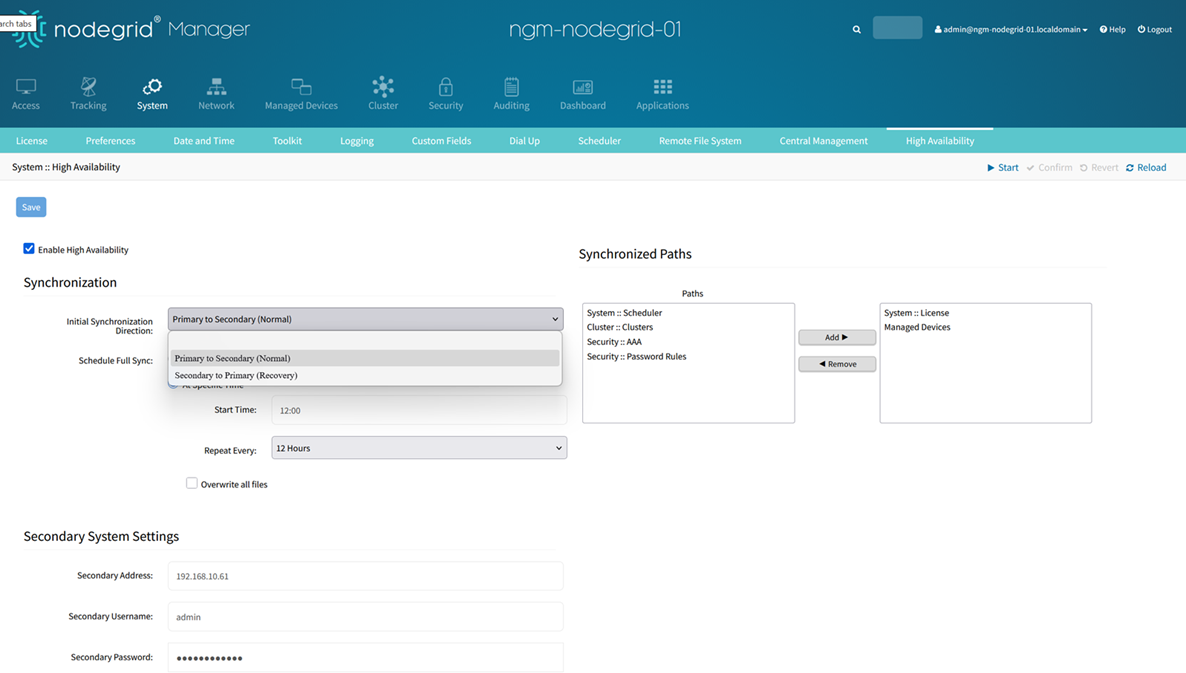Open the admin user account dropdown
1186x673 pixels.
click(1011, 30)
